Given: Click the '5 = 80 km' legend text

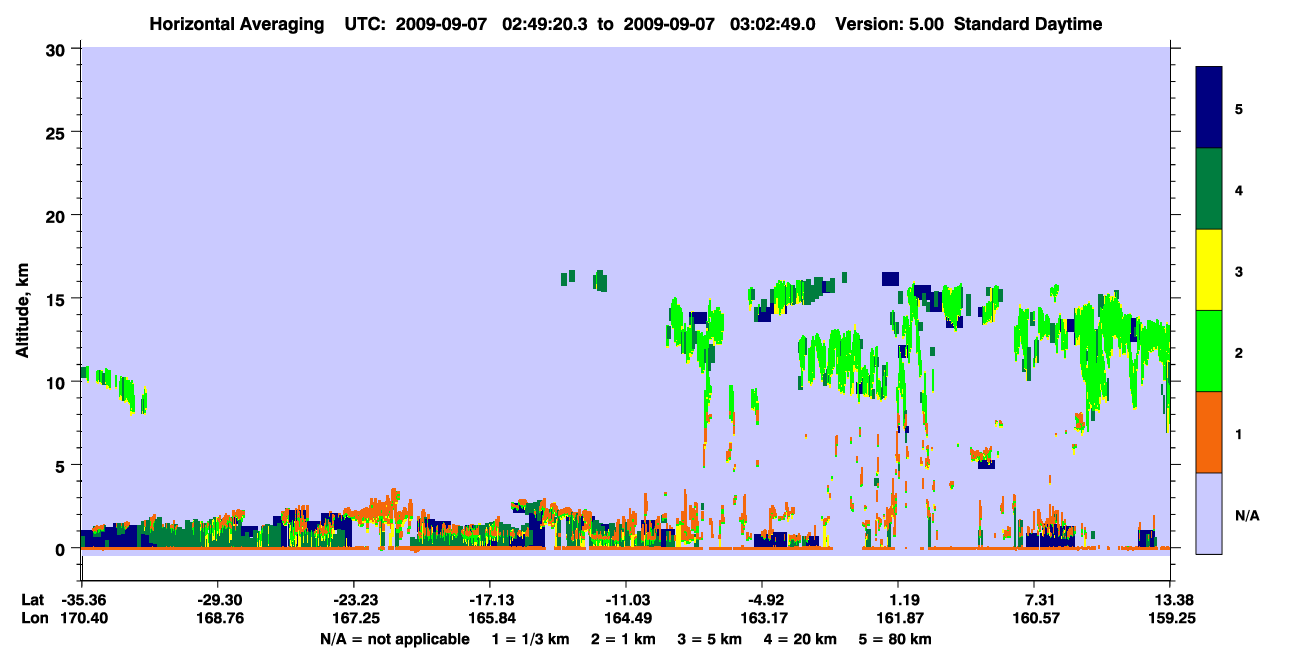Looking at the screenshot, I should click(896, 639).
